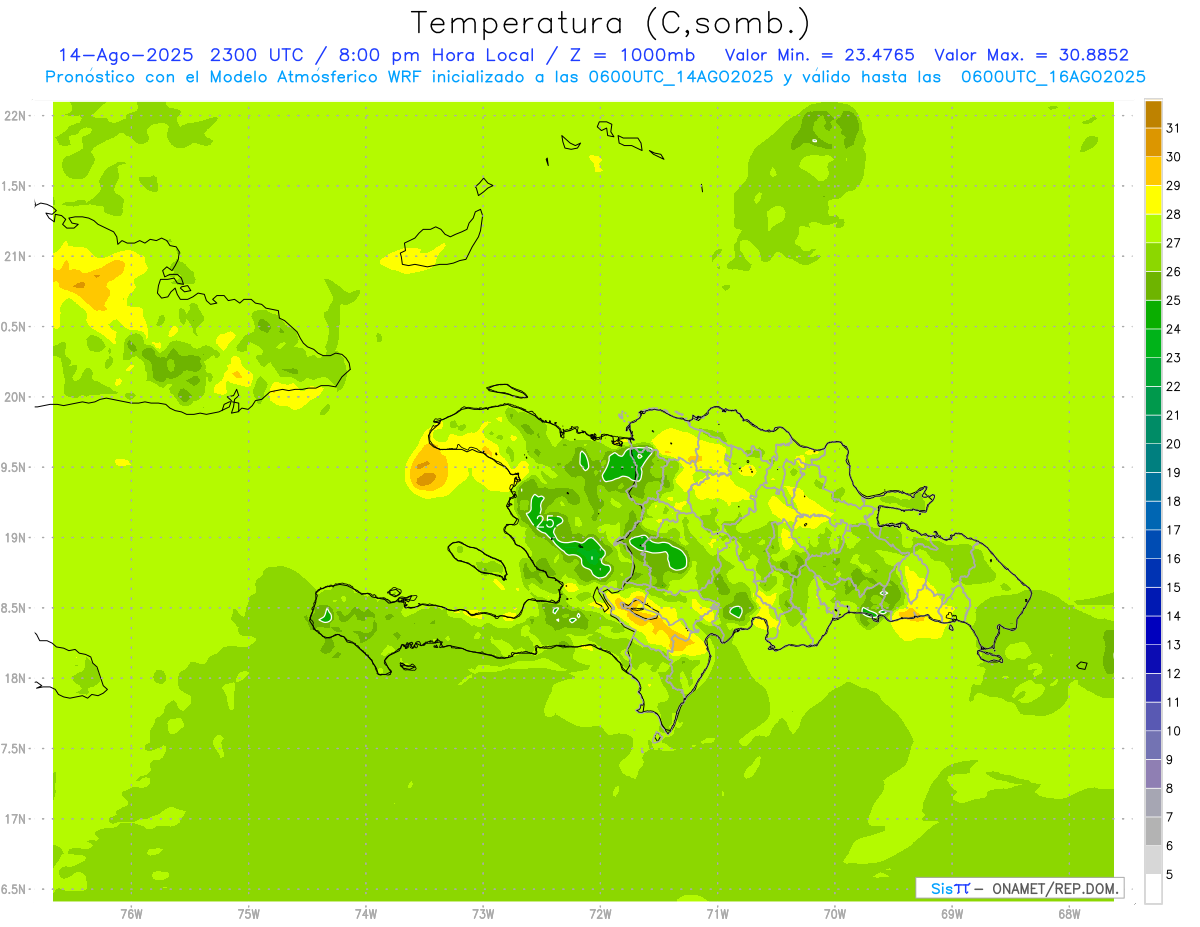Click the '25' contour label over Haiti
Image resolution: width=1200 pixels, height=927 pixels.
pyautogui.click(x=546, y=522)
